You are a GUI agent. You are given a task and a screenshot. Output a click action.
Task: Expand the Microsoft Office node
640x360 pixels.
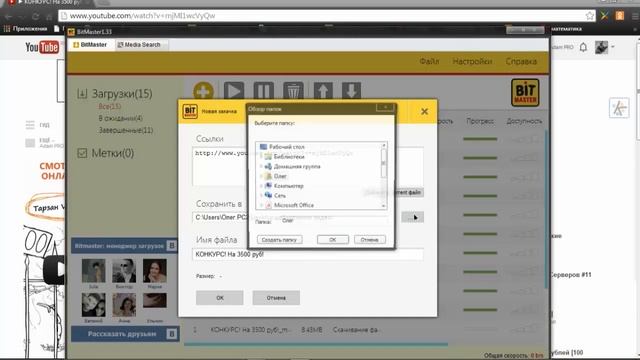pyautogui.click(x=261, y=205)
